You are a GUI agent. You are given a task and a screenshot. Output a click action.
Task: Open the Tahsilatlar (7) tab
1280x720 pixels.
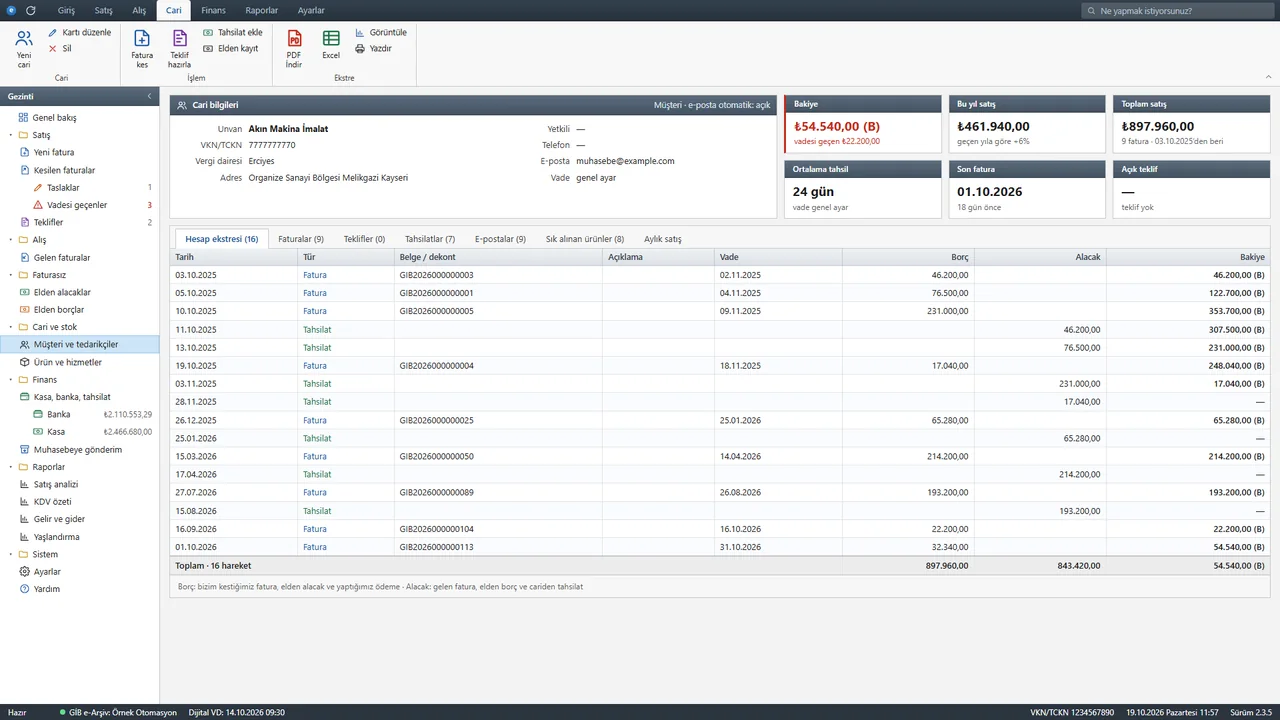coord(430,239)
